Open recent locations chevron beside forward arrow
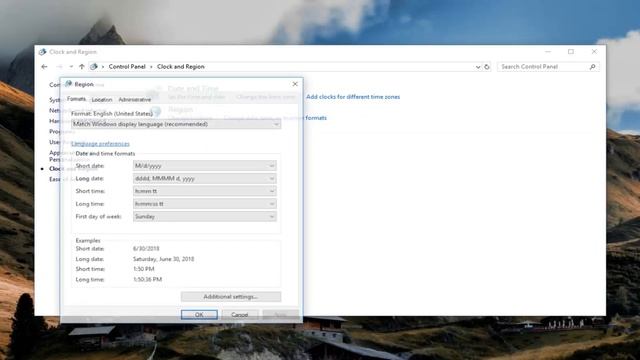 click(71, 67)
